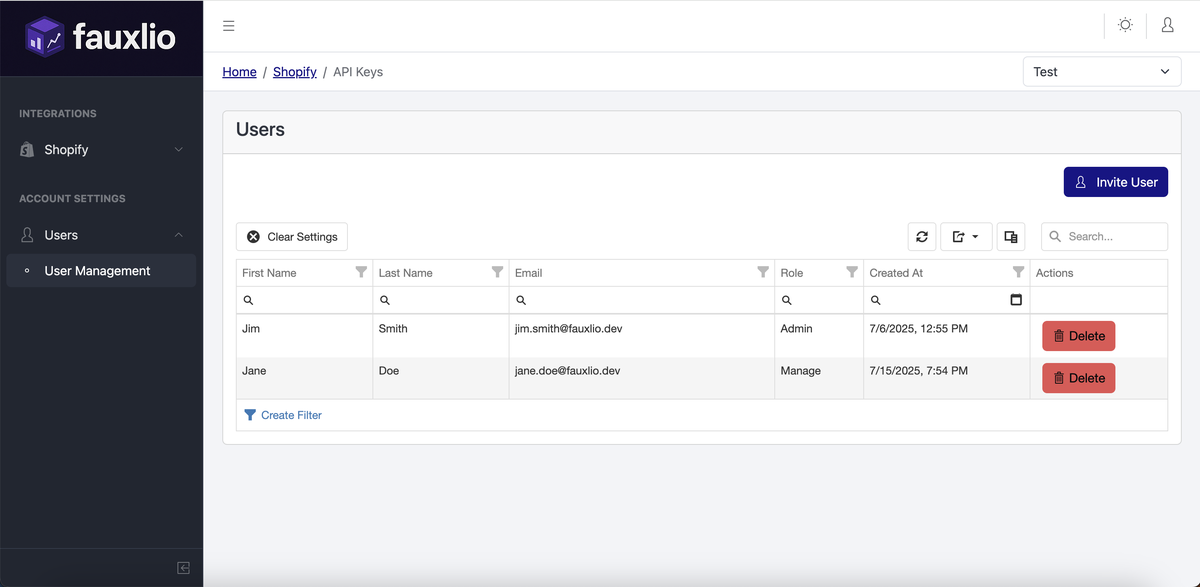The width and height of the screenshot is (1200, 587).
Task: Click the refresh table icon button
Action: pyautogui.click(x=922, y=237)
